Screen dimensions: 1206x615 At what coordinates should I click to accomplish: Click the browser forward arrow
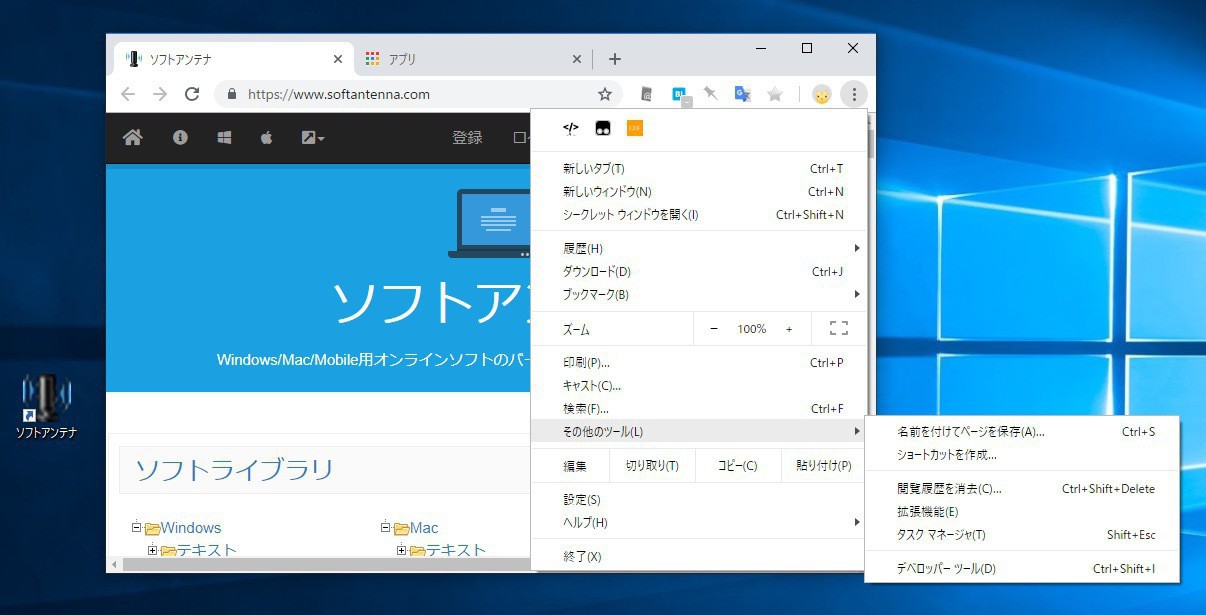coord(160,94)
